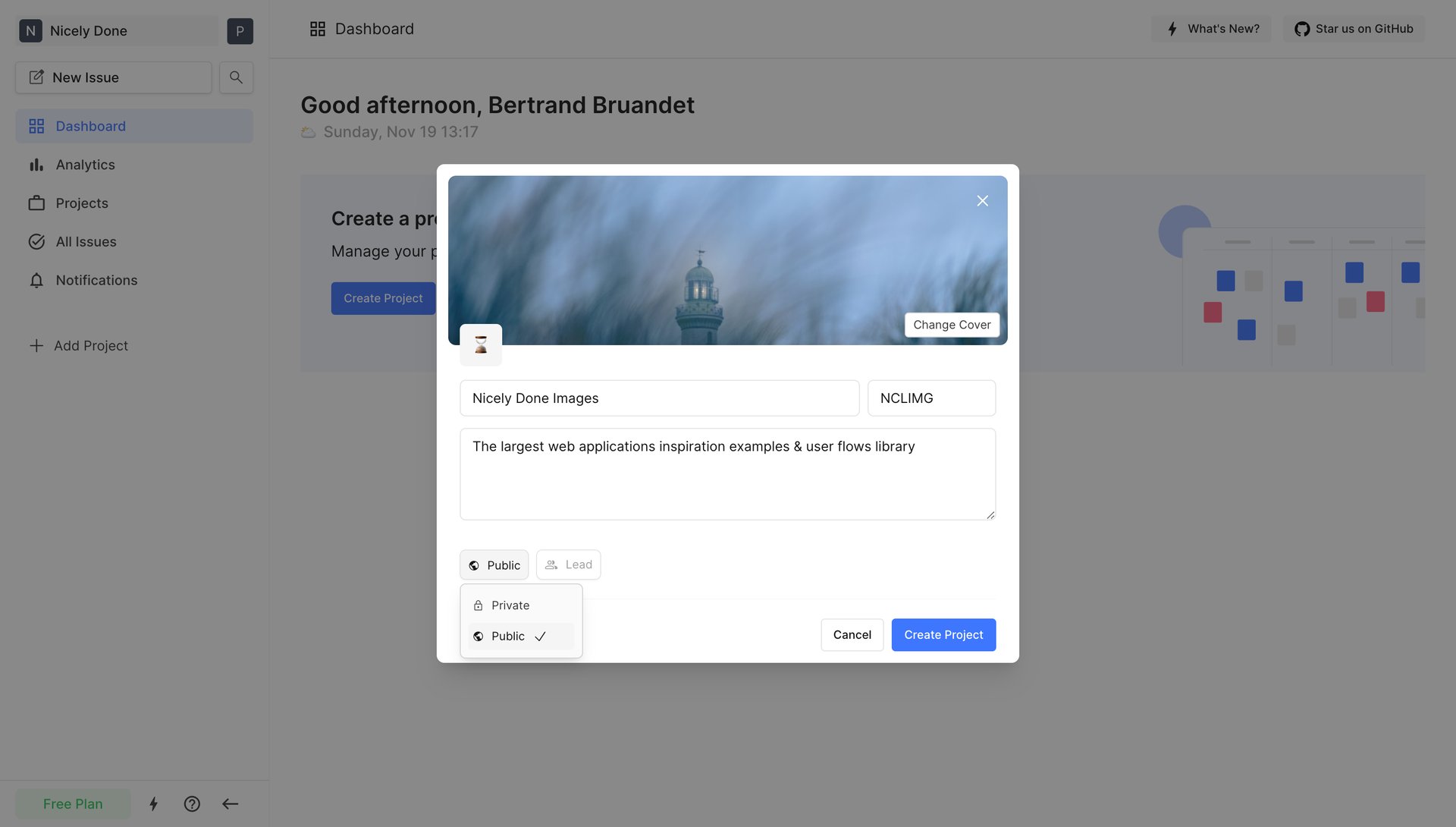Click the blue Create Project button in dialog
Screen dimensions: 1456x827
pyautogui.click(x=943, y=634)
